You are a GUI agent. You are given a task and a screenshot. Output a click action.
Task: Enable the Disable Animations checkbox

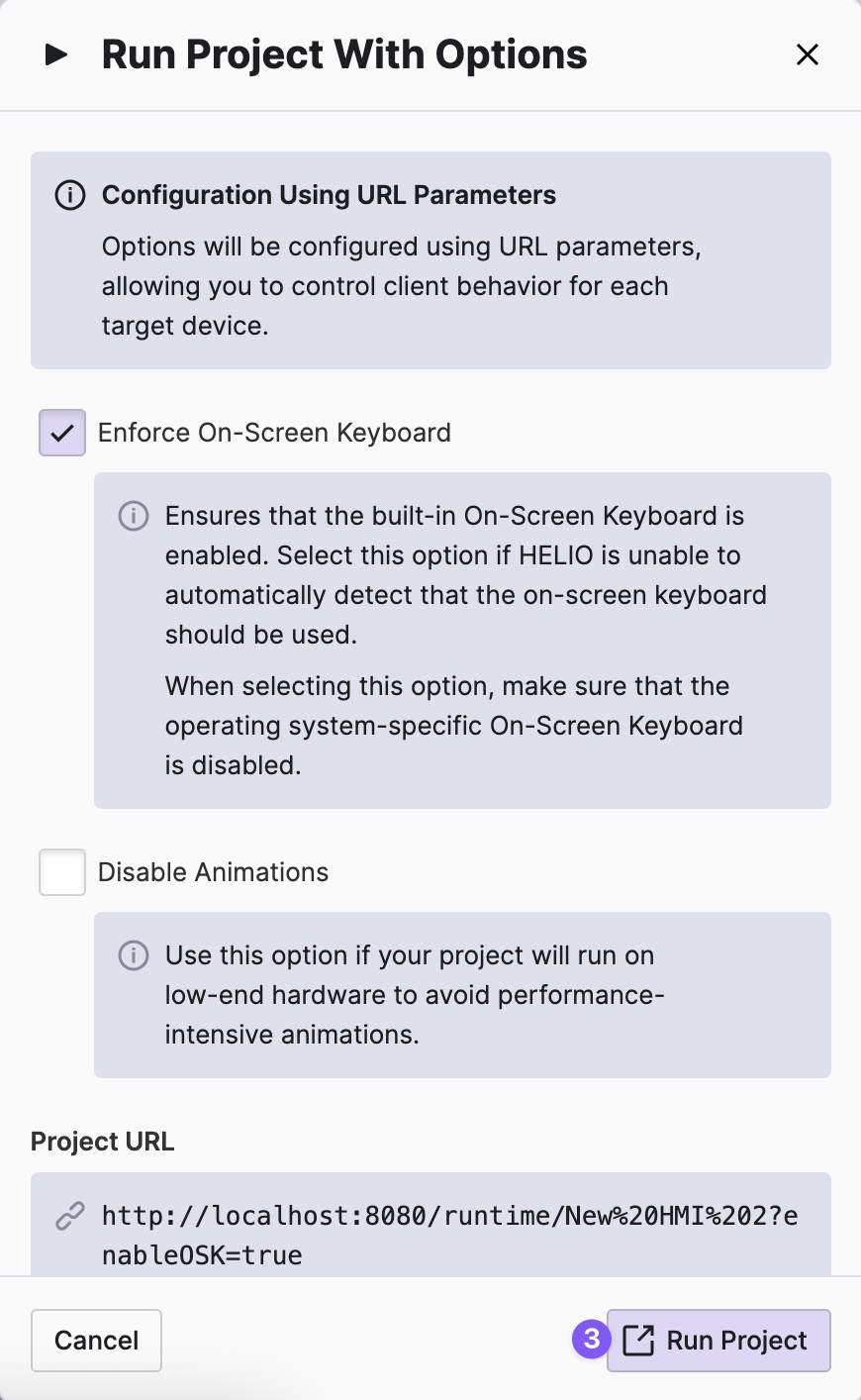click(x=62, y=872)
